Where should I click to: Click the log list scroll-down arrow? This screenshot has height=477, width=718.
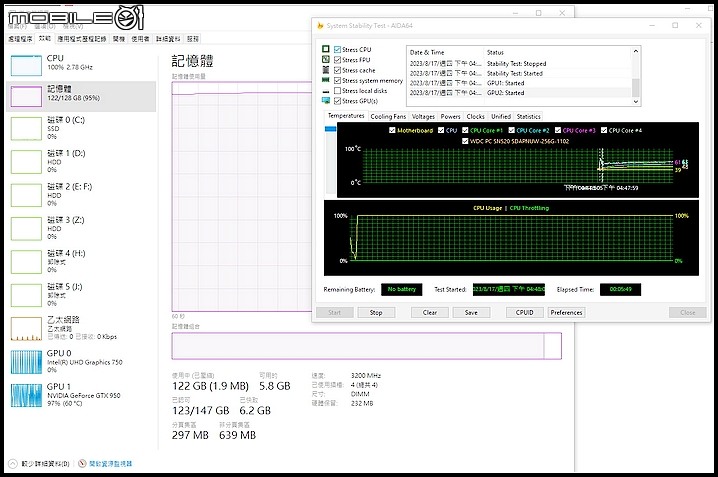pos(636,102)
